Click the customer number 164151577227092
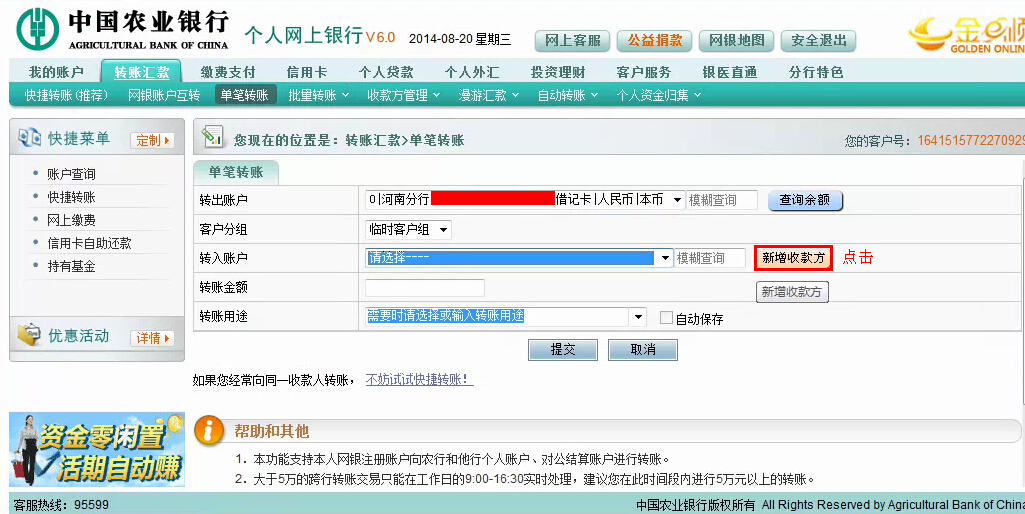1025x514 pixels. pos(971,140)
